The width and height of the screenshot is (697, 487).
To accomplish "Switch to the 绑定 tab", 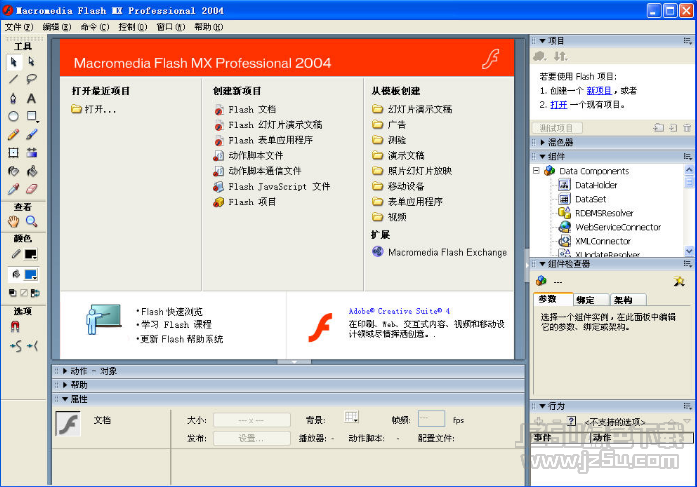I will point(591,300).
